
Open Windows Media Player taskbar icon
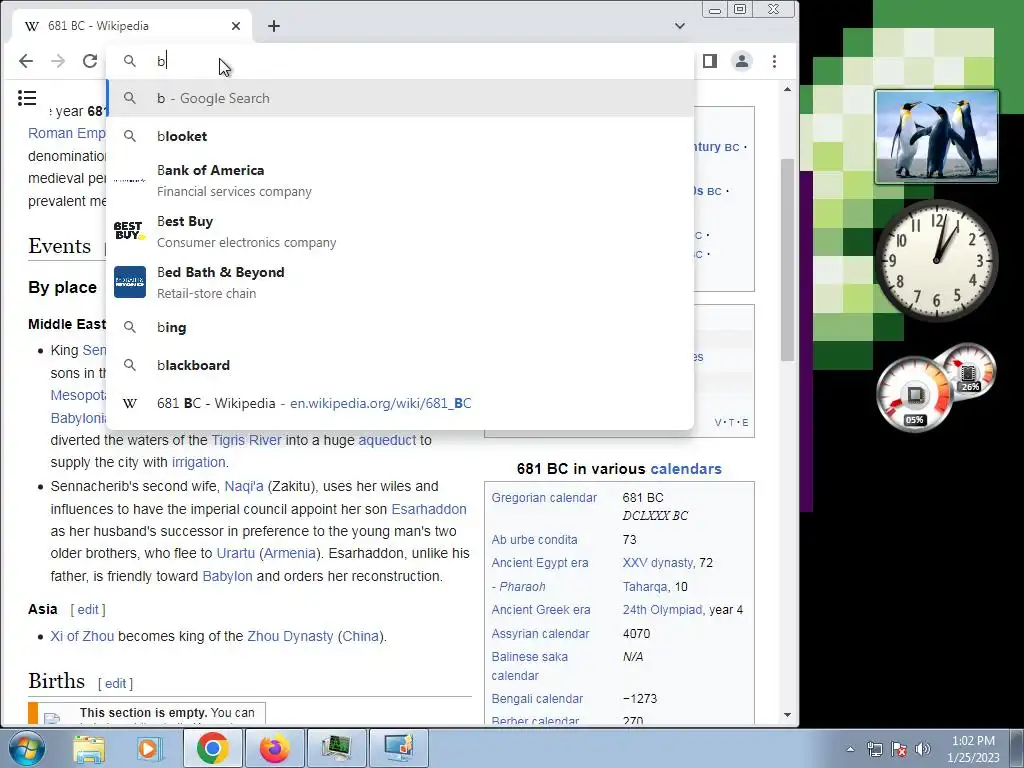point(150,748)
